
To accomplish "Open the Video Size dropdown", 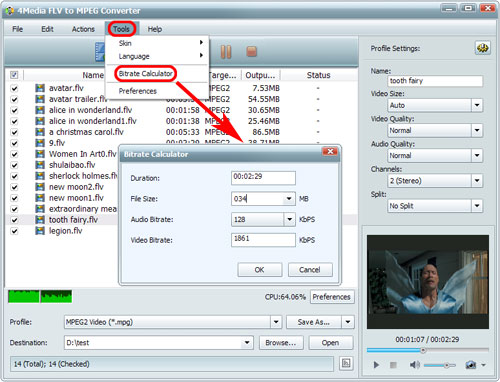I will pyautogui.click(x=477, y=105).
